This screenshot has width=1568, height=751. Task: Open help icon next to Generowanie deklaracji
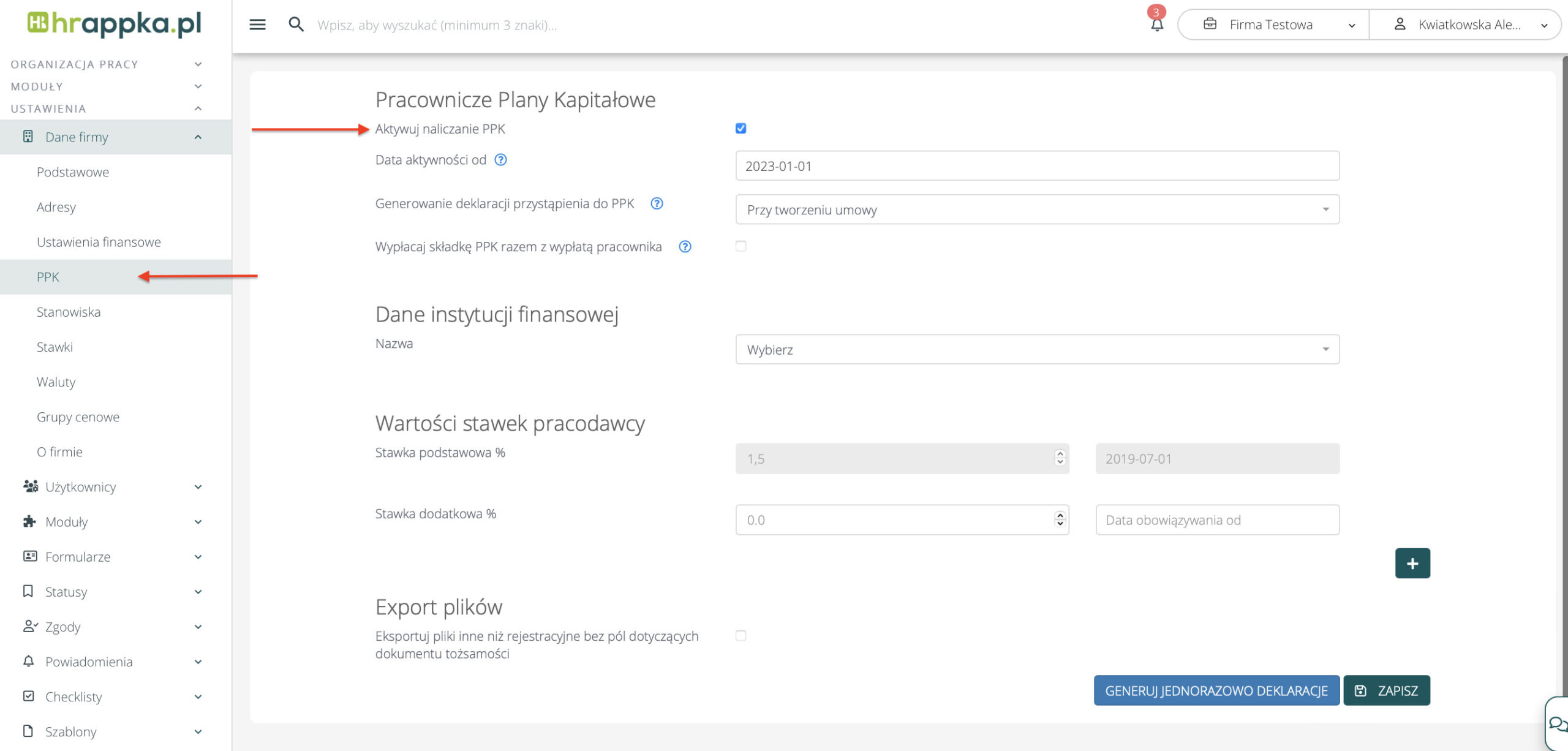657,203
